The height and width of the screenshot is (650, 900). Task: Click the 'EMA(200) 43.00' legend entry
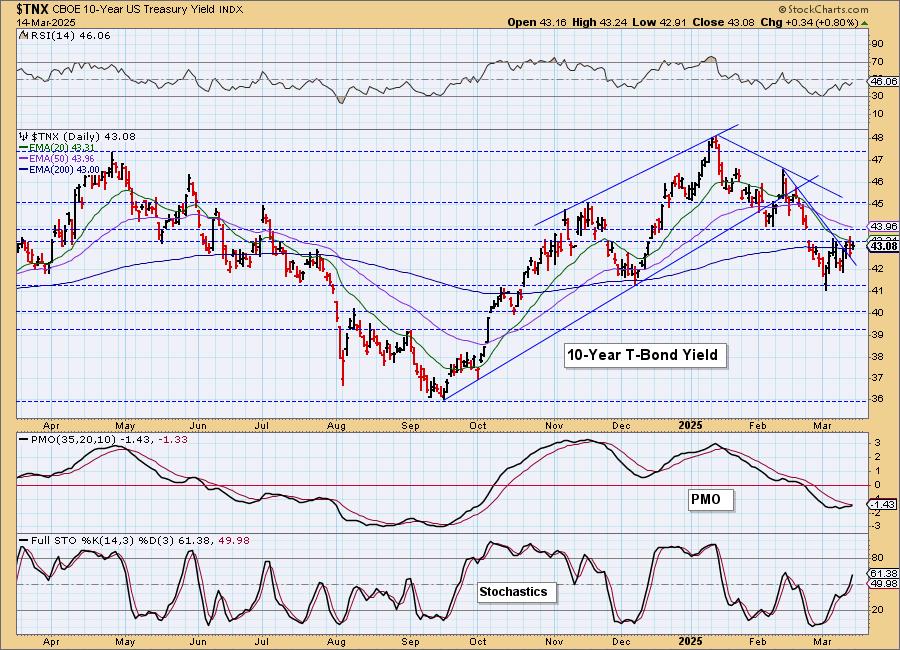(64, 170)
